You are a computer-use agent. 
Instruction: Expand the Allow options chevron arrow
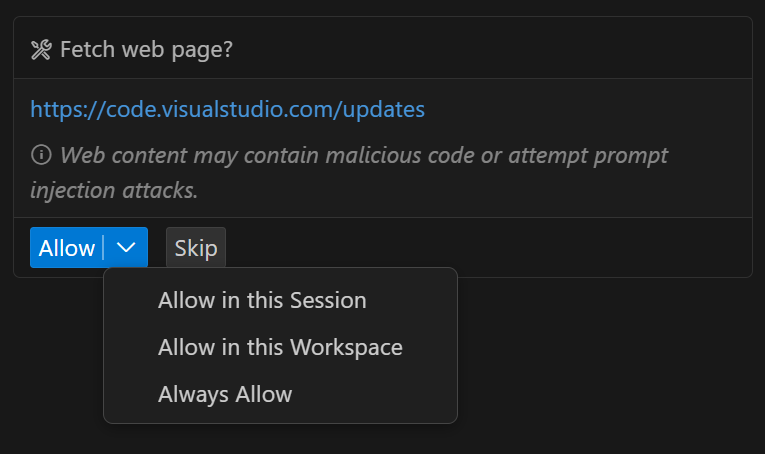tap(126, 248)
